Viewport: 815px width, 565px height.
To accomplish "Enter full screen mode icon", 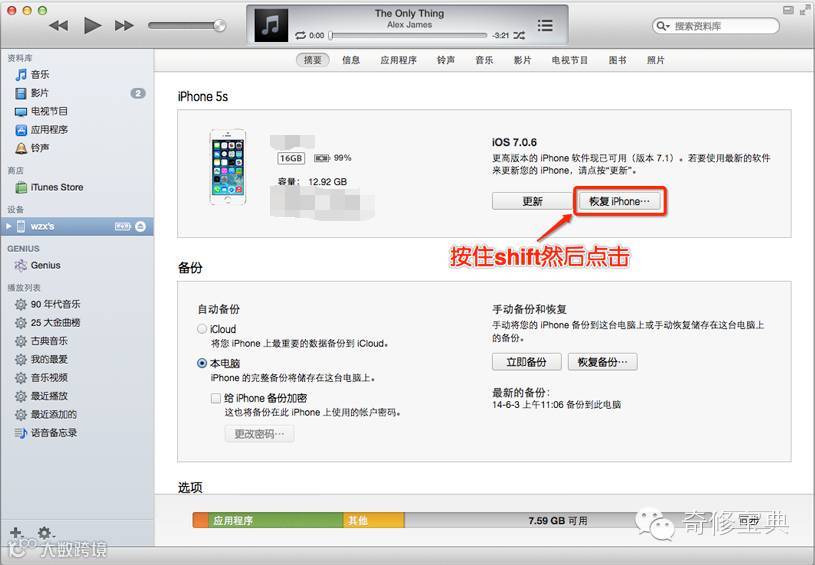I will coord(805,10).
